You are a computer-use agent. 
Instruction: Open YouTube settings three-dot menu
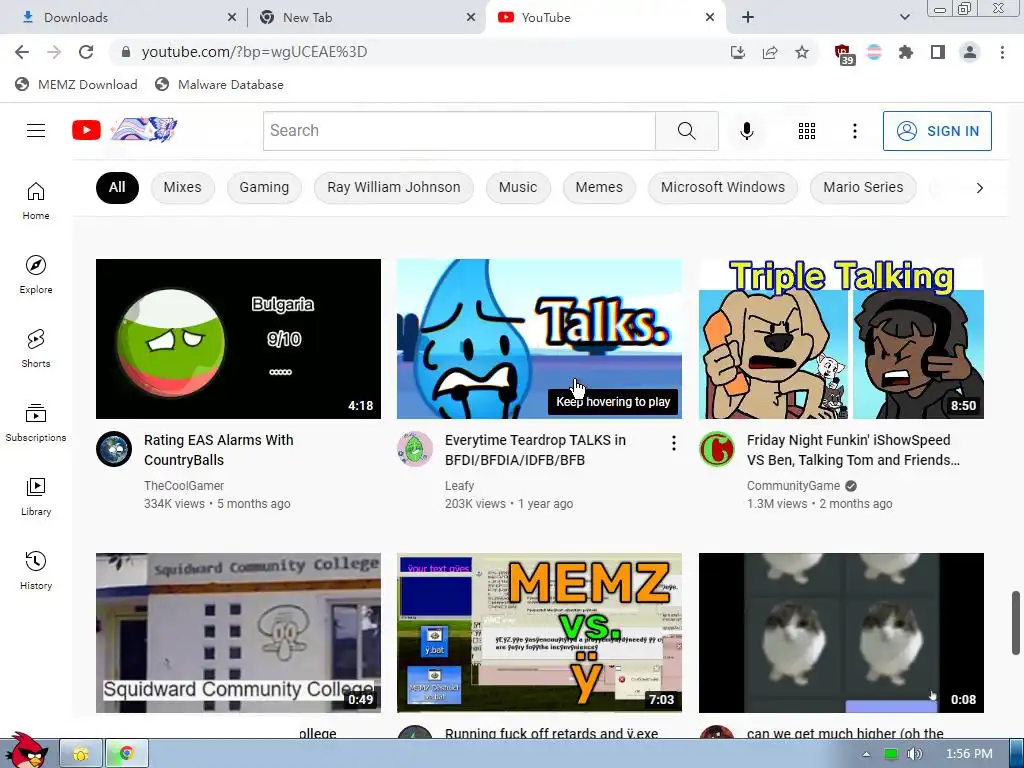point(854,131)
